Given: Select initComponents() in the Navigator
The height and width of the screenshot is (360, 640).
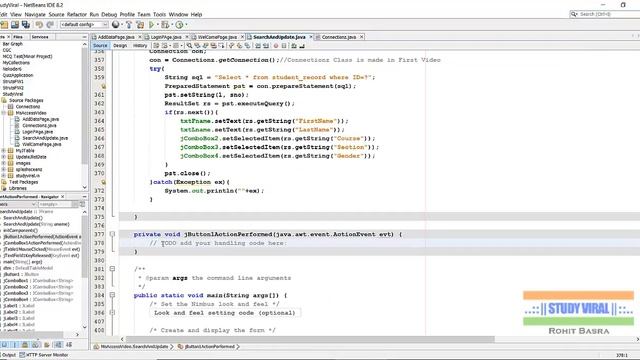Looking at the screenshot, I should click(x=20, y=231).
